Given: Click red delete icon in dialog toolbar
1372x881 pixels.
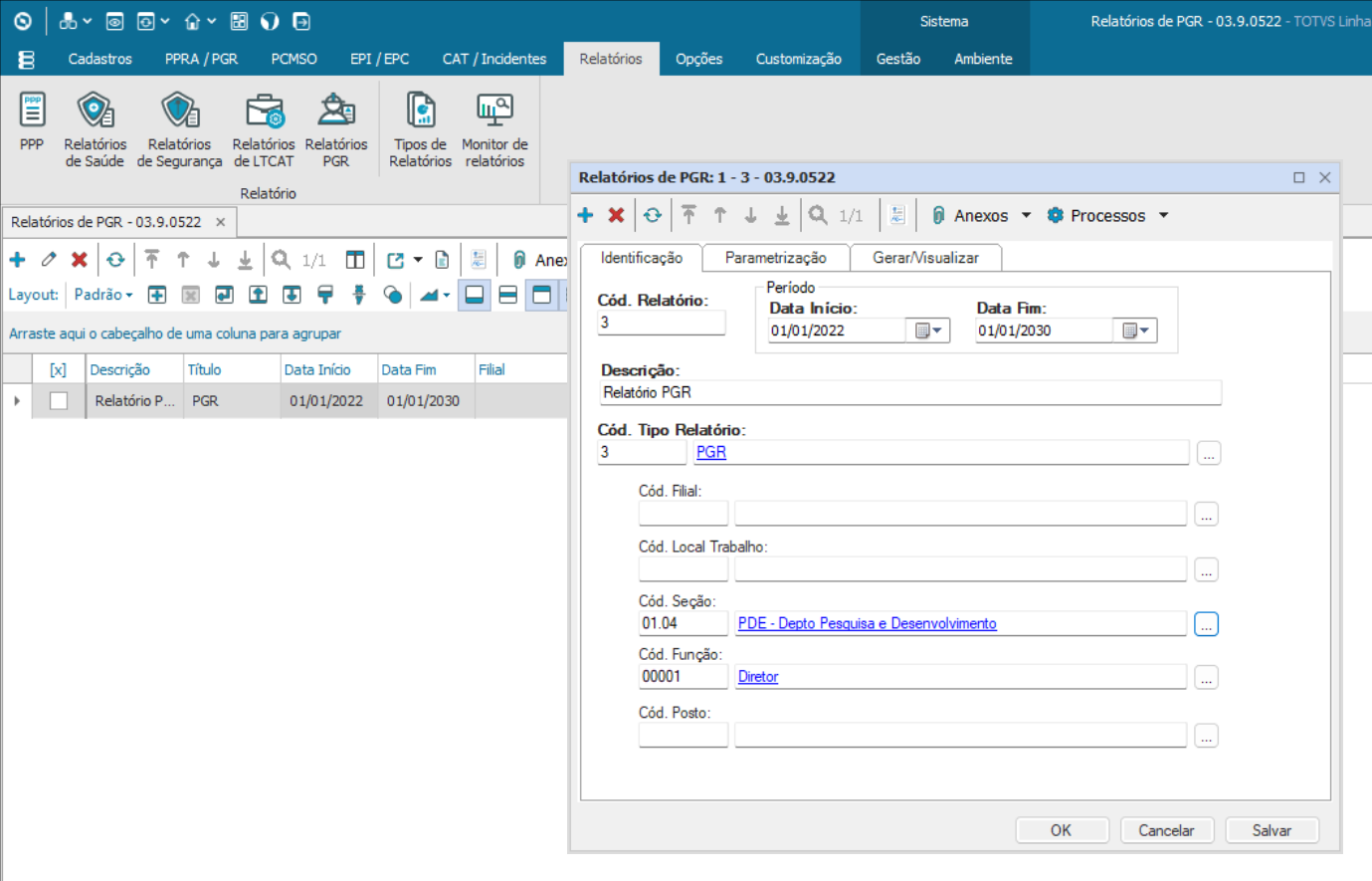Looking at the screenshot, I should pyautogui.click(x=616, y=215).
